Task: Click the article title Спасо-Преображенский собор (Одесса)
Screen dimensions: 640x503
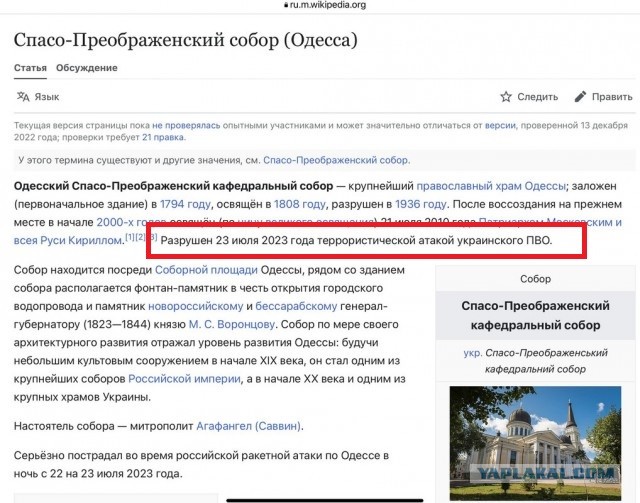Action: [x=186, y=40]
